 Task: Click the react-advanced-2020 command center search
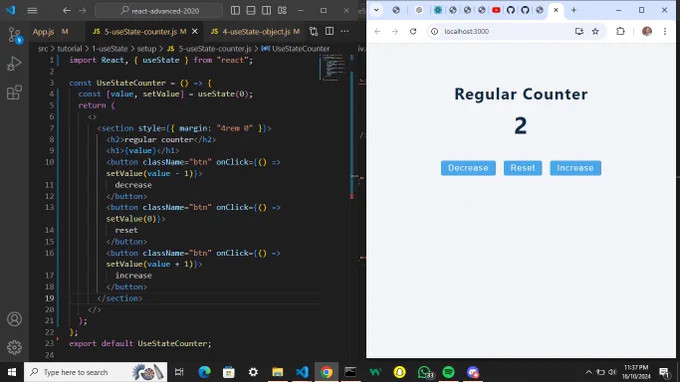tap(159, 10)
